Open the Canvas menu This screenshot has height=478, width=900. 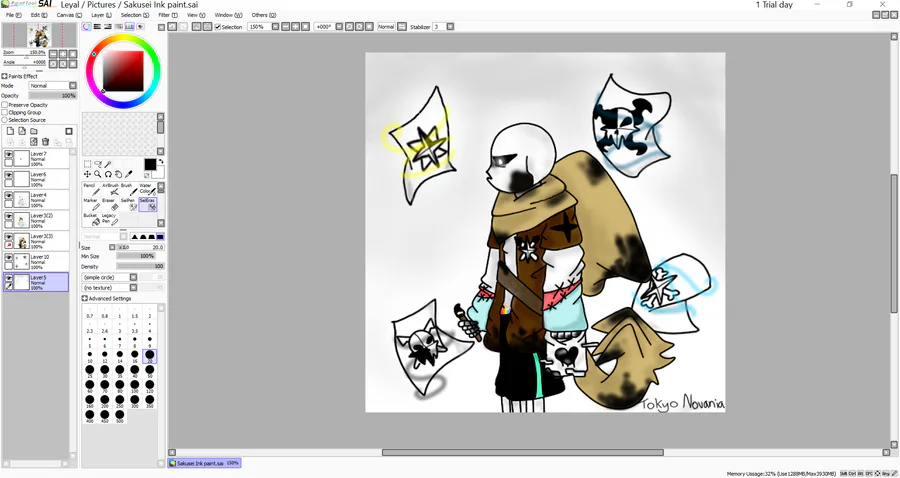[x=69, y=15]
